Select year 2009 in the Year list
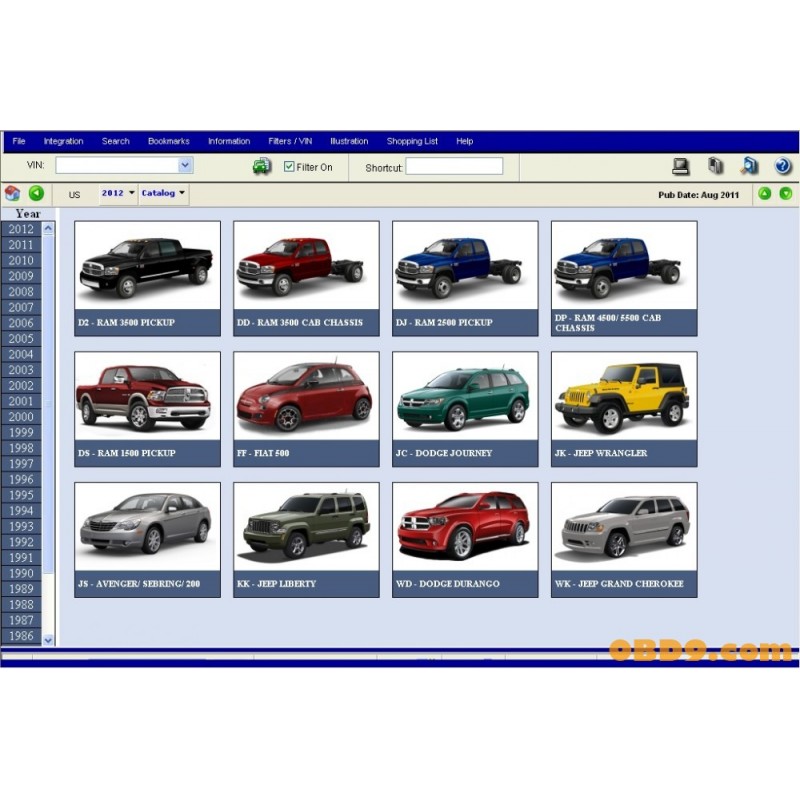This screenshot has height=800, width=800. [21, 276]
